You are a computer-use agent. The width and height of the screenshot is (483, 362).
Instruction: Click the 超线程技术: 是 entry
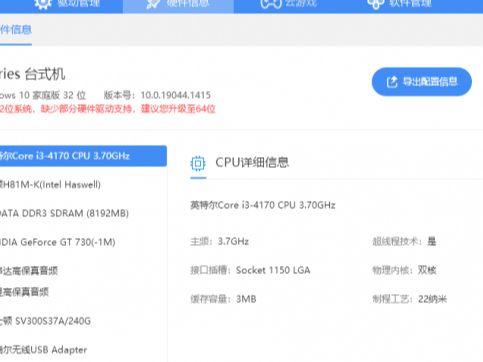(x=404, y=241)
